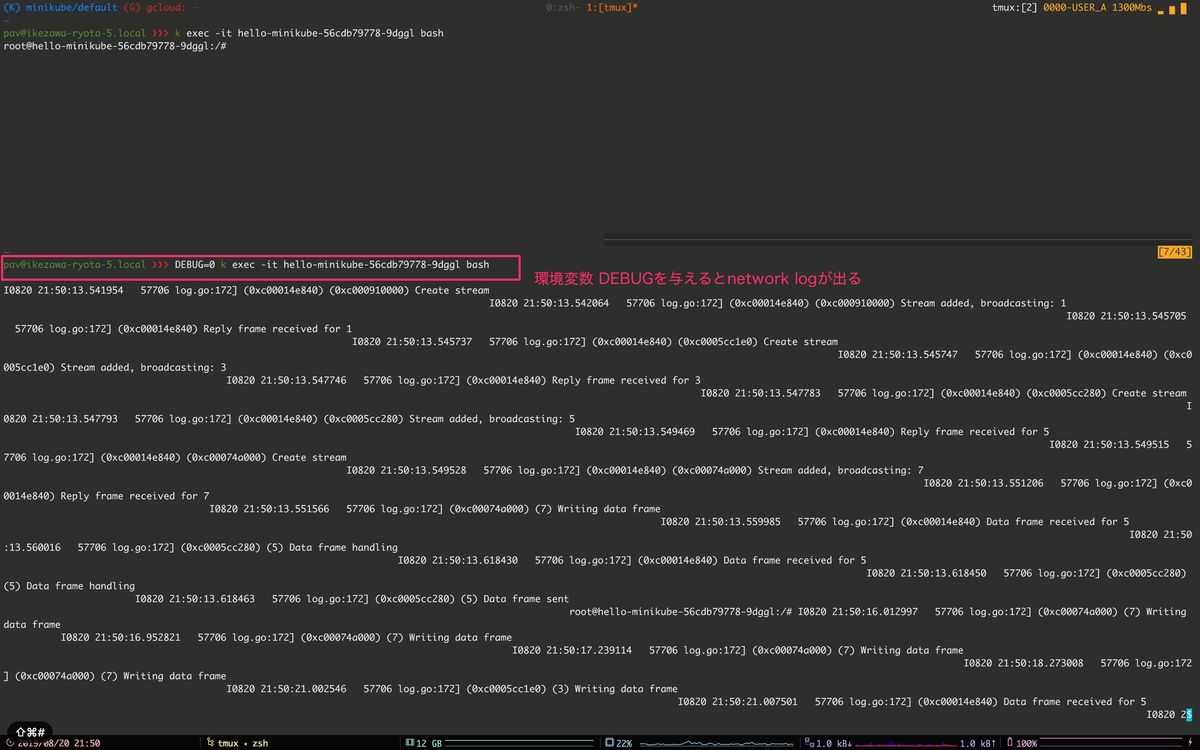1200x750 pixels.
Task: Click the CPU icon beside 22%
Action: coord(609,743)
